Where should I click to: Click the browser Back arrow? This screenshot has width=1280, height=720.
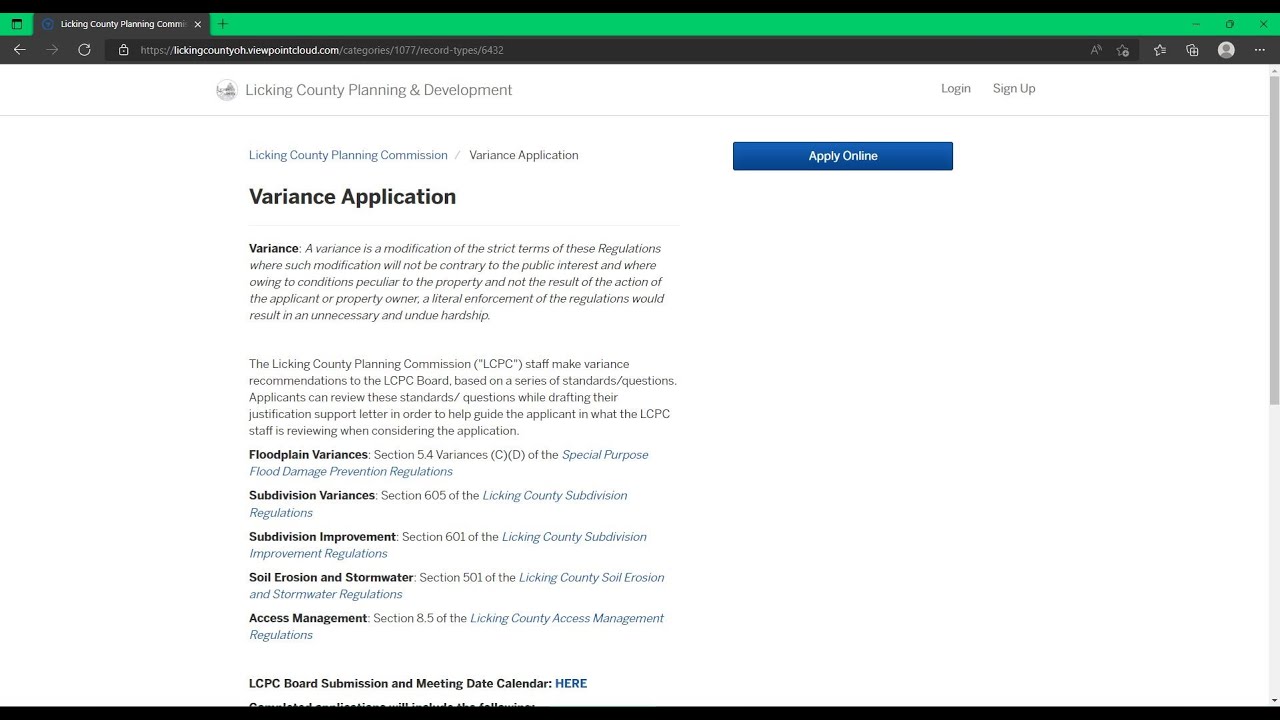click(19, 50)
